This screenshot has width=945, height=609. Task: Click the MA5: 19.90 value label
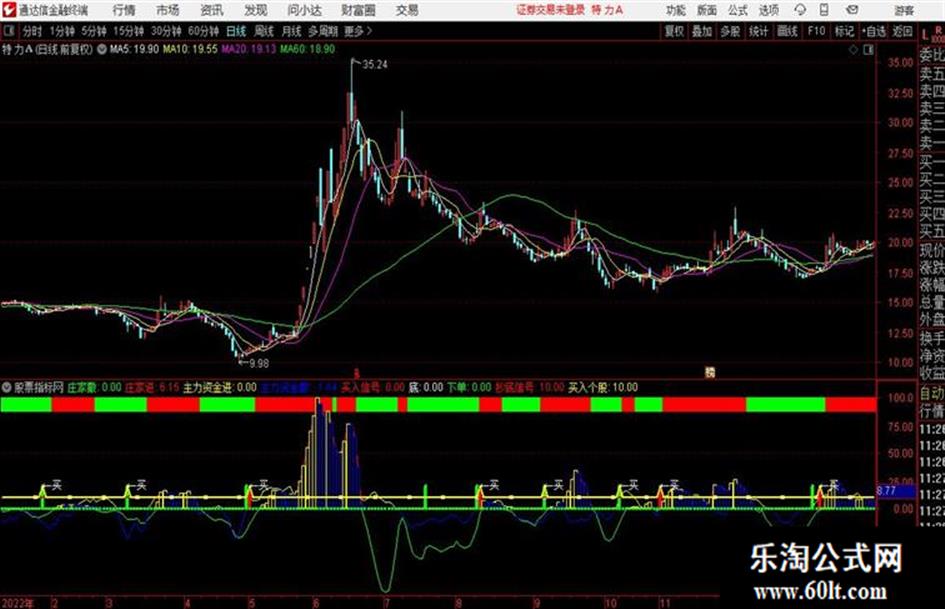[134, 49]
